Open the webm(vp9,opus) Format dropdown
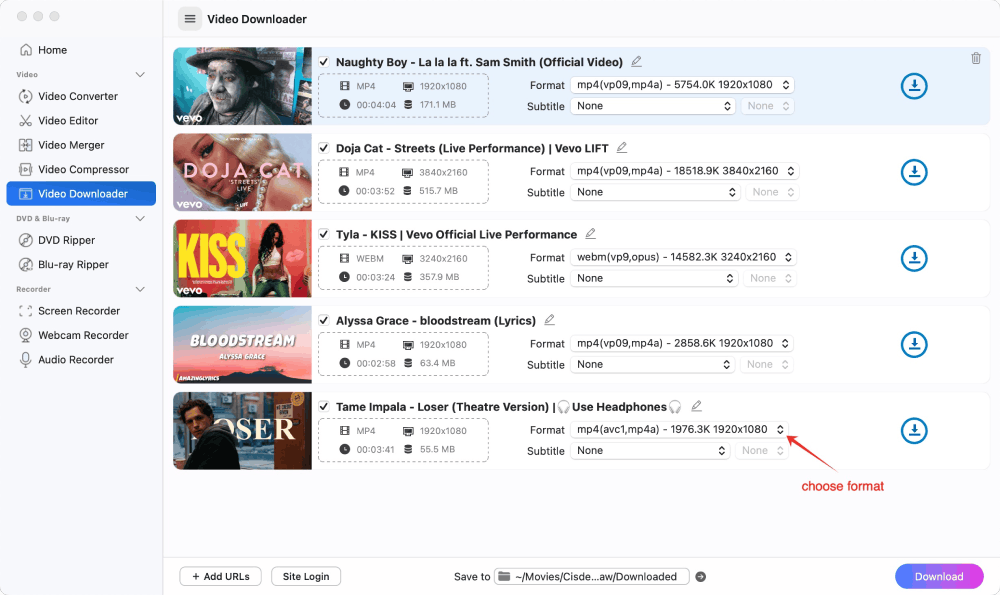Image resolution: width=1000 pixels, height=595 pixels. click(684, 257)
